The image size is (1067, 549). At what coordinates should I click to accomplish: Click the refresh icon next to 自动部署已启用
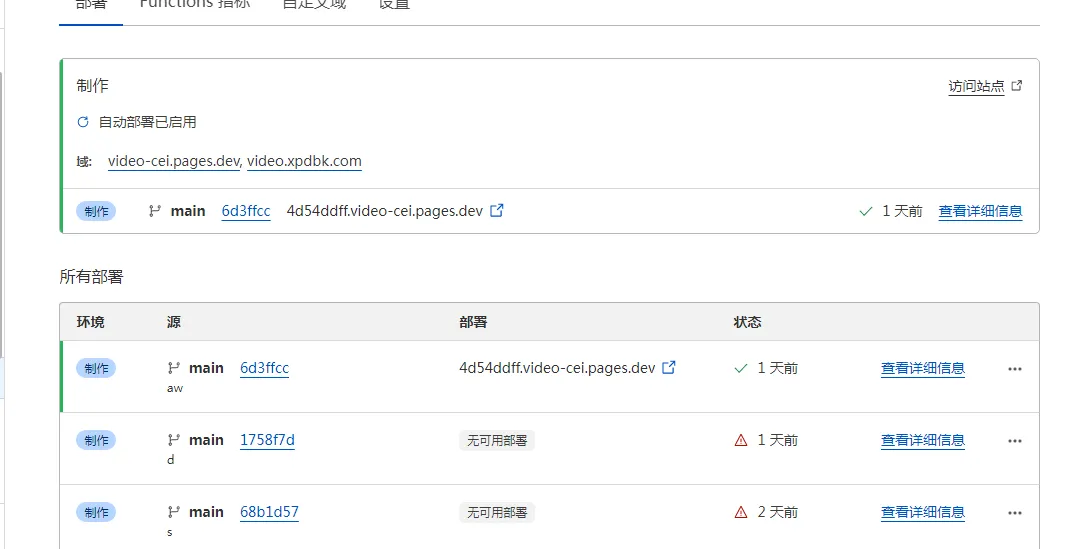point(83,122)
